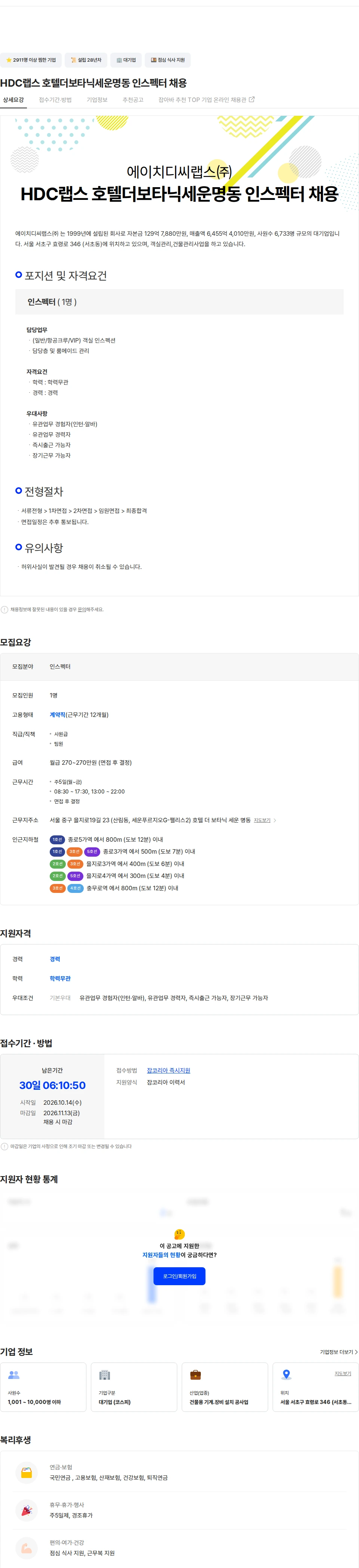
Task: Click the chevron arrow after 지도보기 address link
Action: tap(275, 820)
